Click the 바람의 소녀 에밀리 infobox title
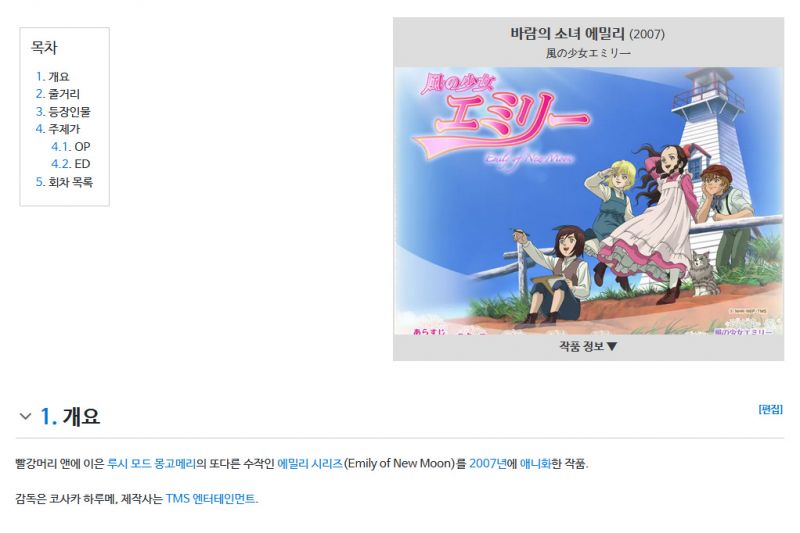 point(567,34)
